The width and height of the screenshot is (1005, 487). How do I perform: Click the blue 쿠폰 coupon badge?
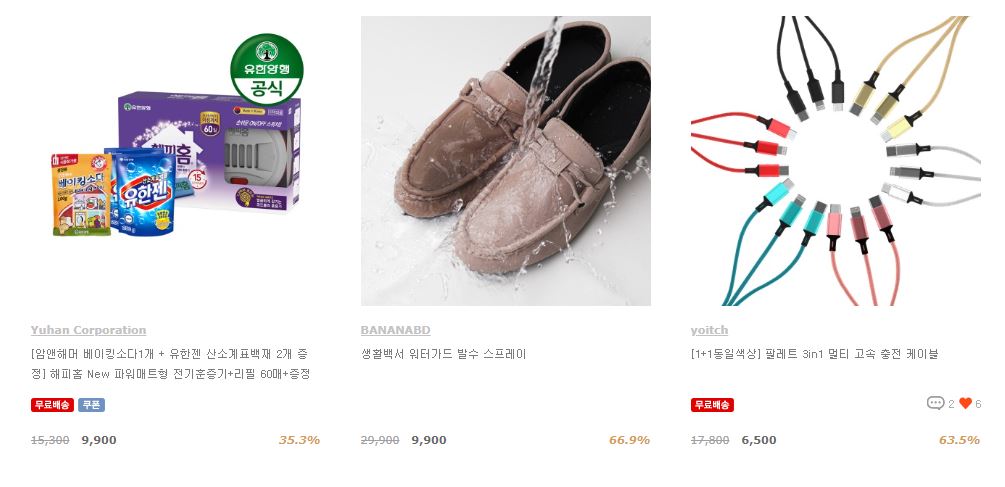pyautogui.click(x=92, y=405)
